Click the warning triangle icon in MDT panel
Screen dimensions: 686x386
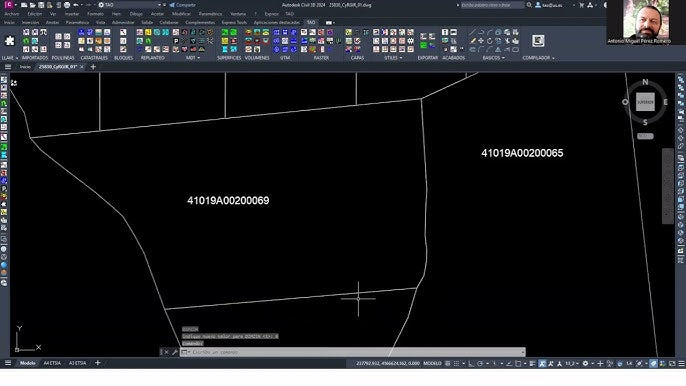(202, 49)
